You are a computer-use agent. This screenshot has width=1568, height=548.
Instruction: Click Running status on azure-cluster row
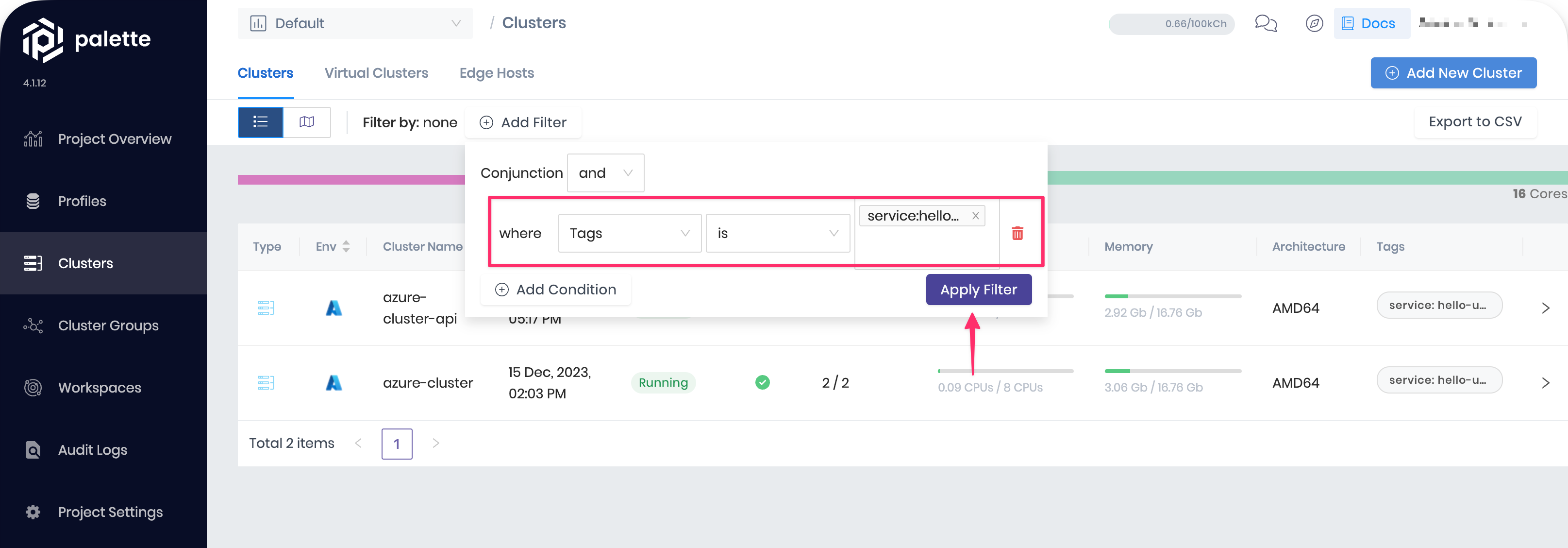pos(663,382)
